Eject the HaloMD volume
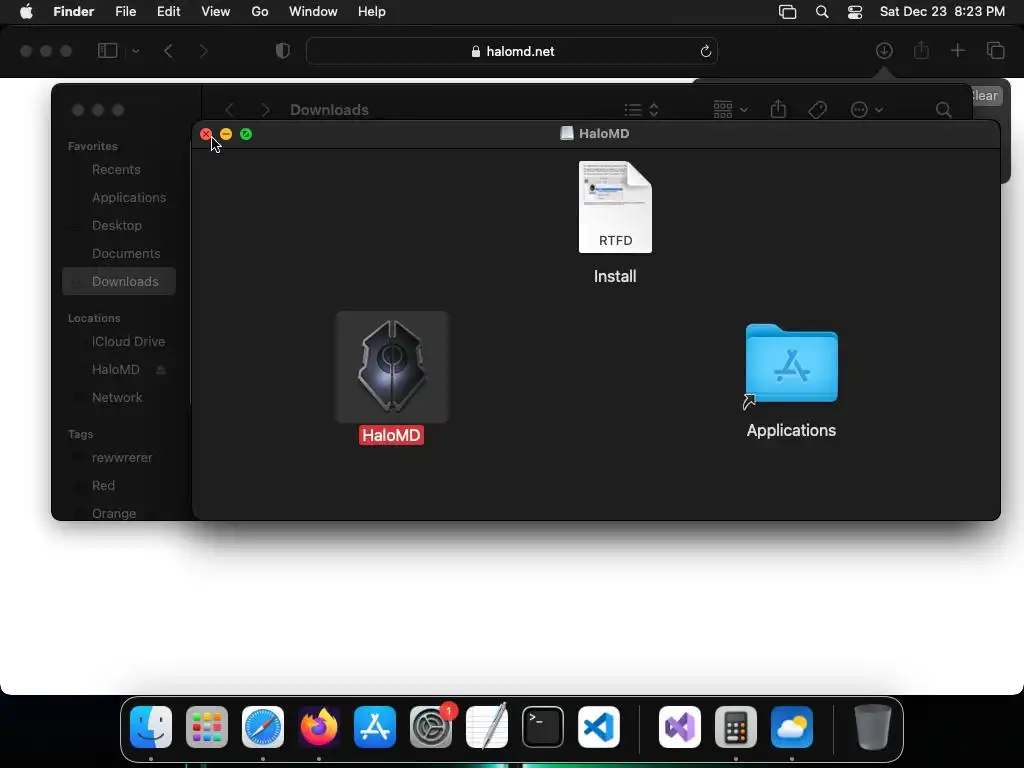 coord(161,370)
